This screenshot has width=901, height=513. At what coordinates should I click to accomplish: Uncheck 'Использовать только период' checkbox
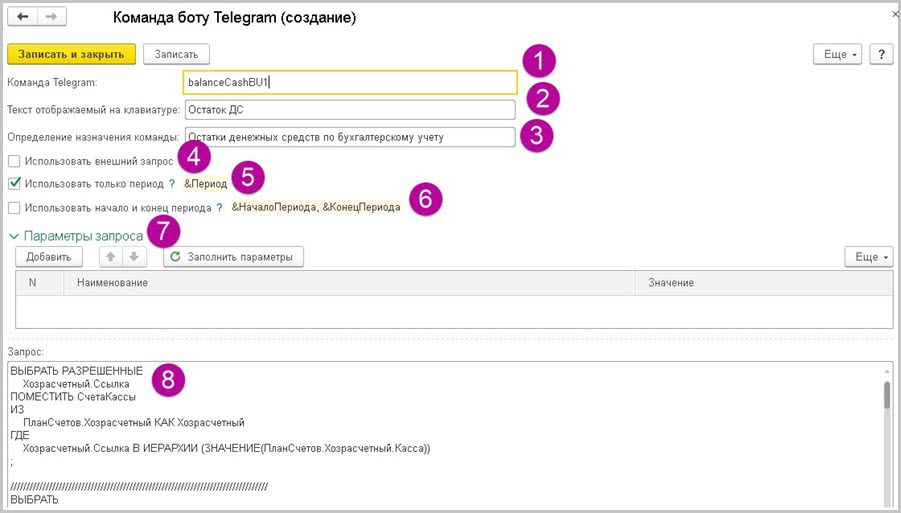(14, 184)
